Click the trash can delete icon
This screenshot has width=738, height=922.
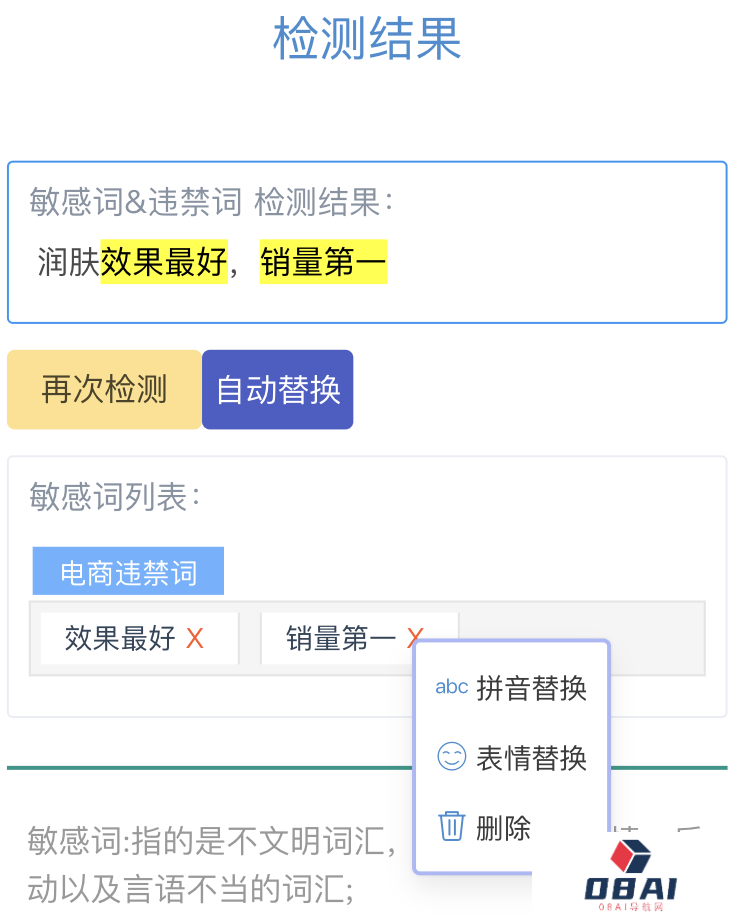point(451,826)
